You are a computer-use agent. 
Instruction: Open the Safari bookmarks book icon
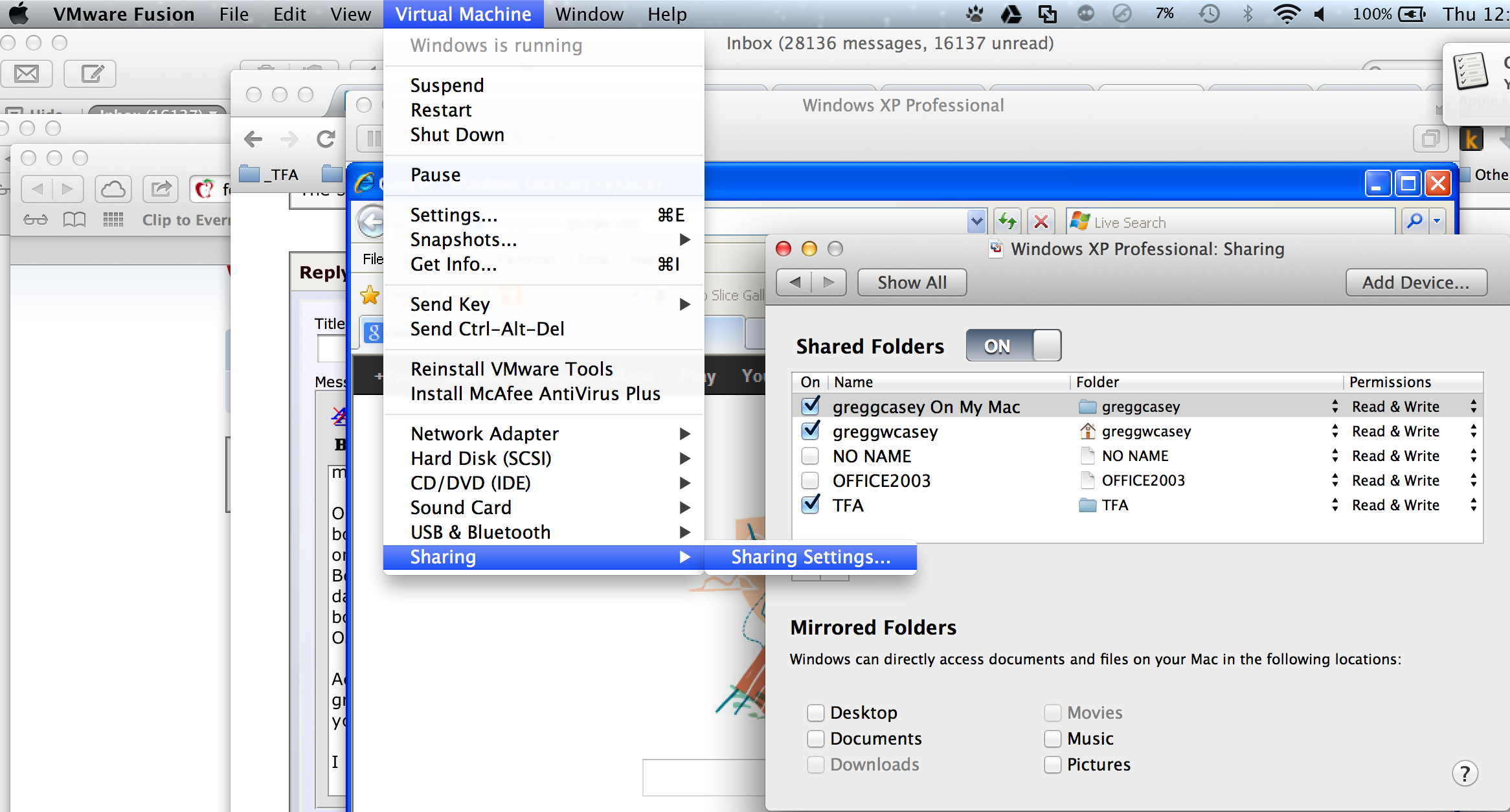coord(74,220)
